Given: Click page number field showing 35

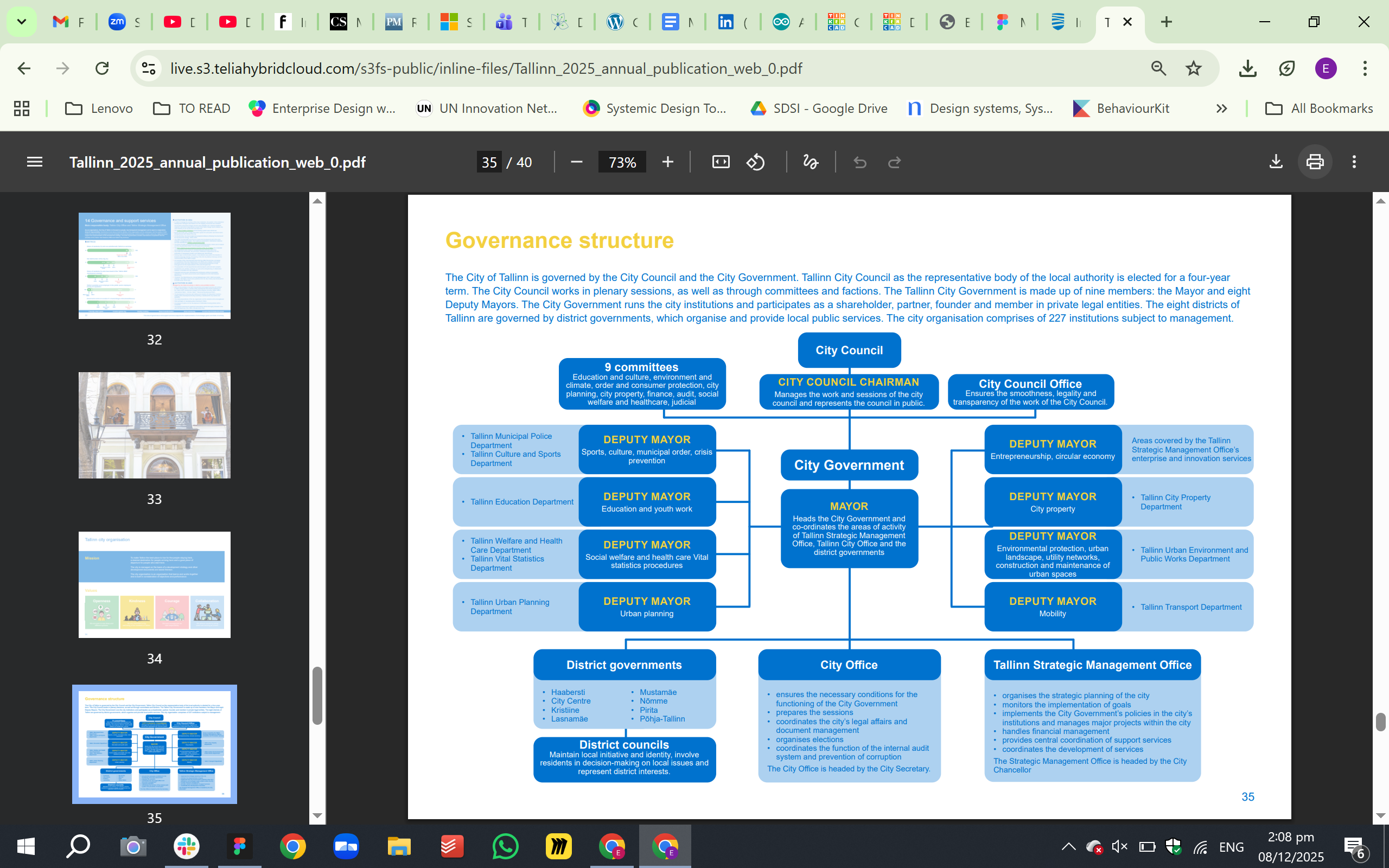Looking at the screenshot, I should point(489,162).
